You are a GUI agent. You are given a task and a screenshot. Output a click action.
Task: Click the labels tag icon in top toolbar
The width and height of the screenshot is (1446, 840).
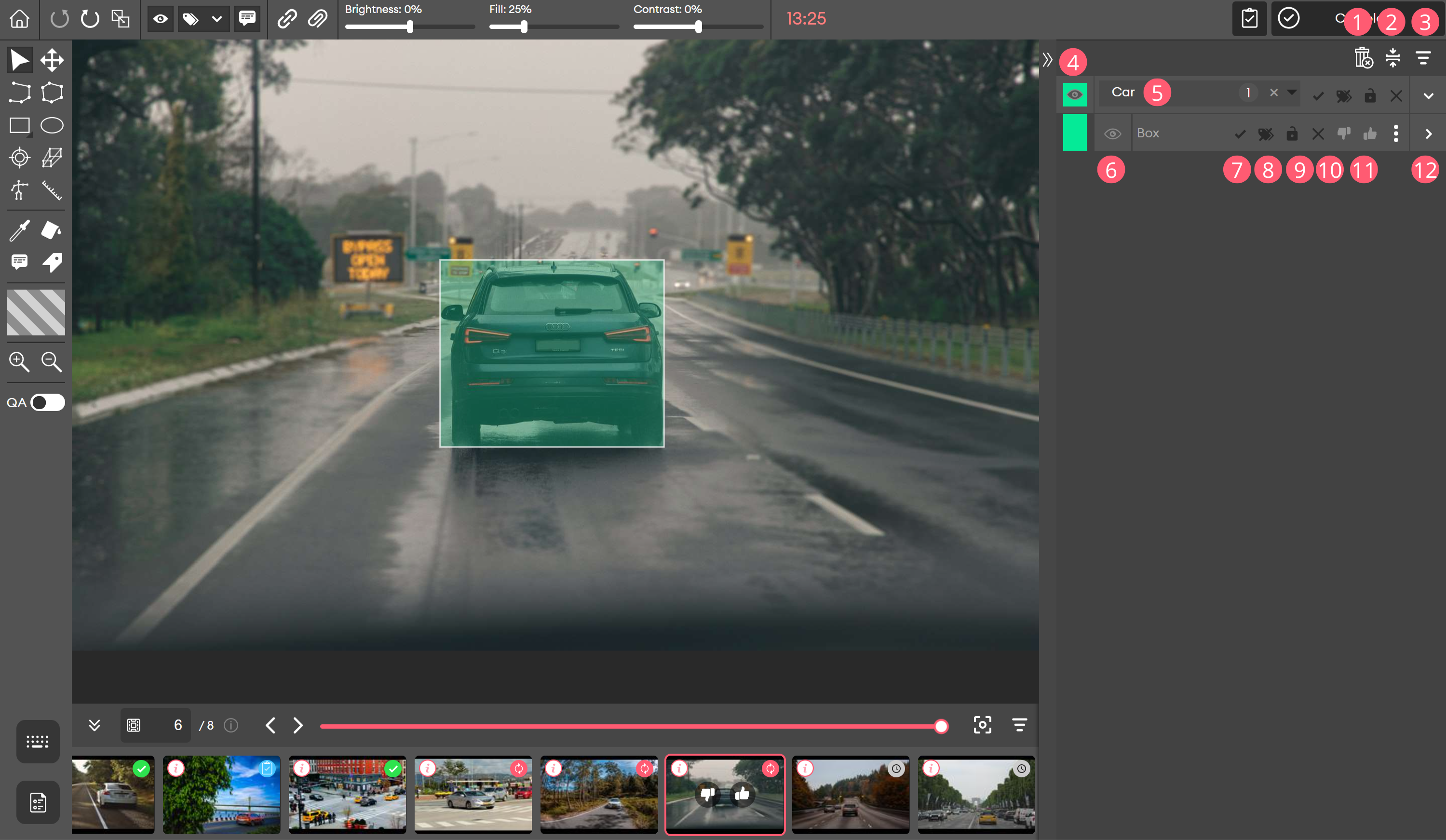pos(190,19)
